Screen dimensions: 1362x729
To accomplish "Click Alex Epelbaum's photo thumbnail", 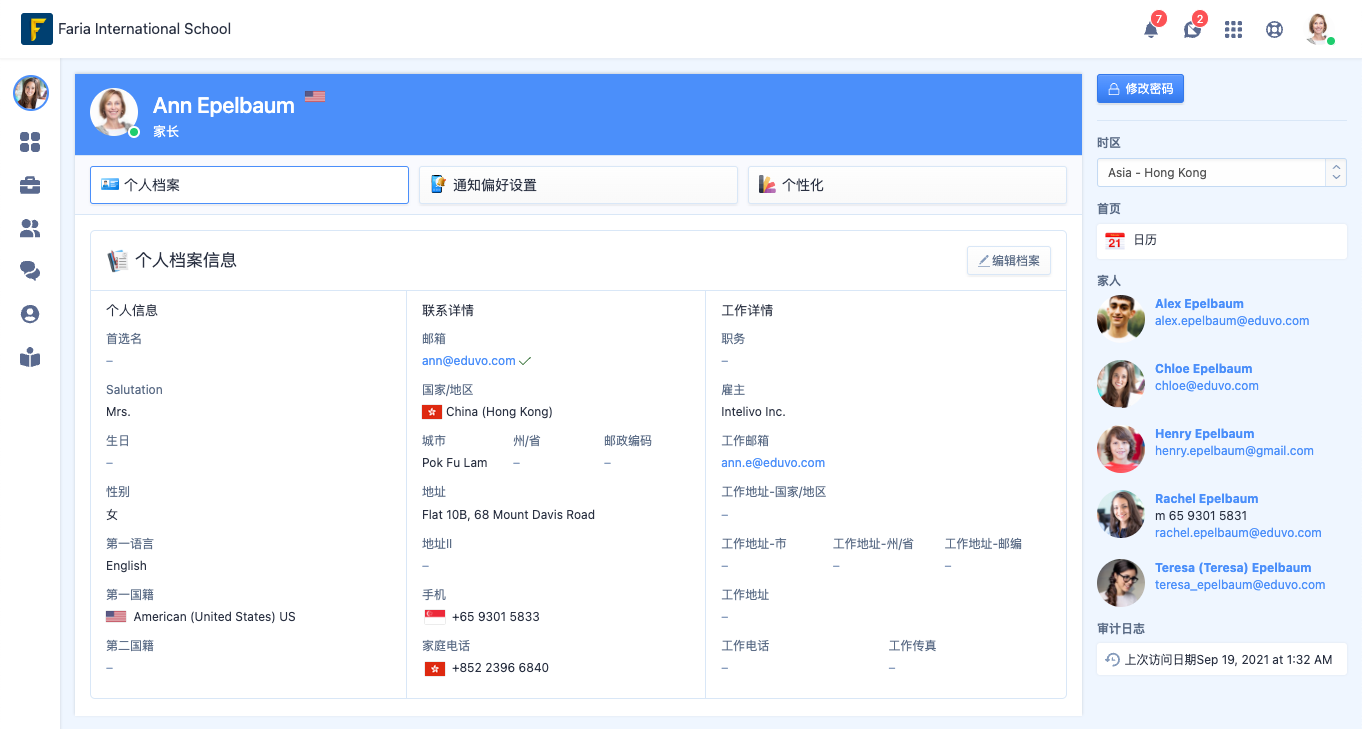I will coord(1121,319).
